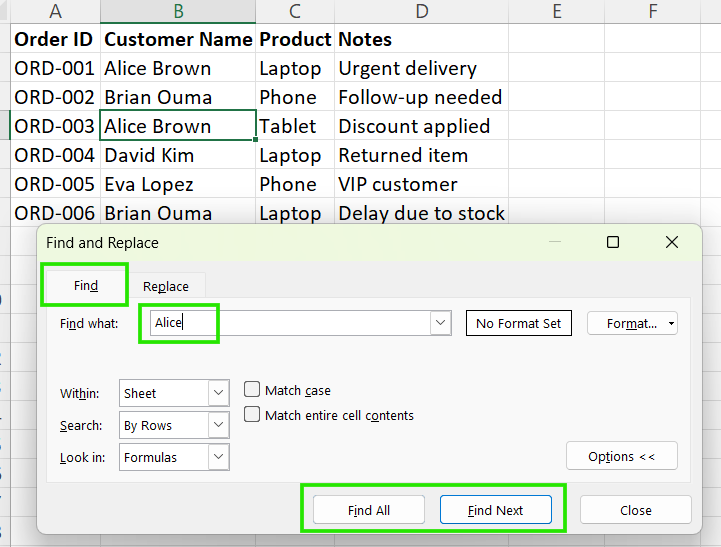This screenshot has height=547, width=721.
Task: Select the David Kim cell
Action: (178, 155)
